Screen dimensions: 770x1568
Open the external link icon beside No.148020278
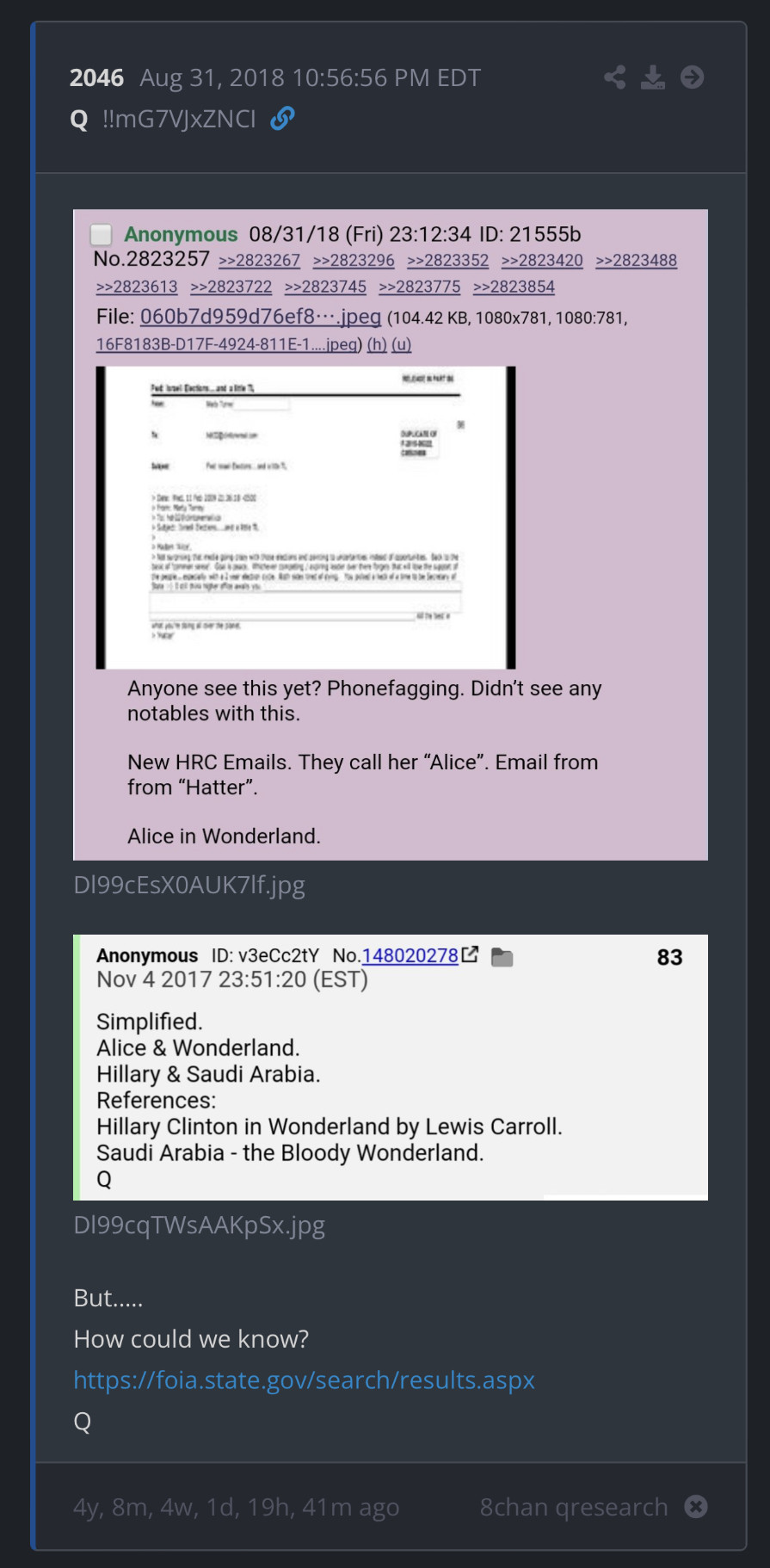tap(470, 954)
